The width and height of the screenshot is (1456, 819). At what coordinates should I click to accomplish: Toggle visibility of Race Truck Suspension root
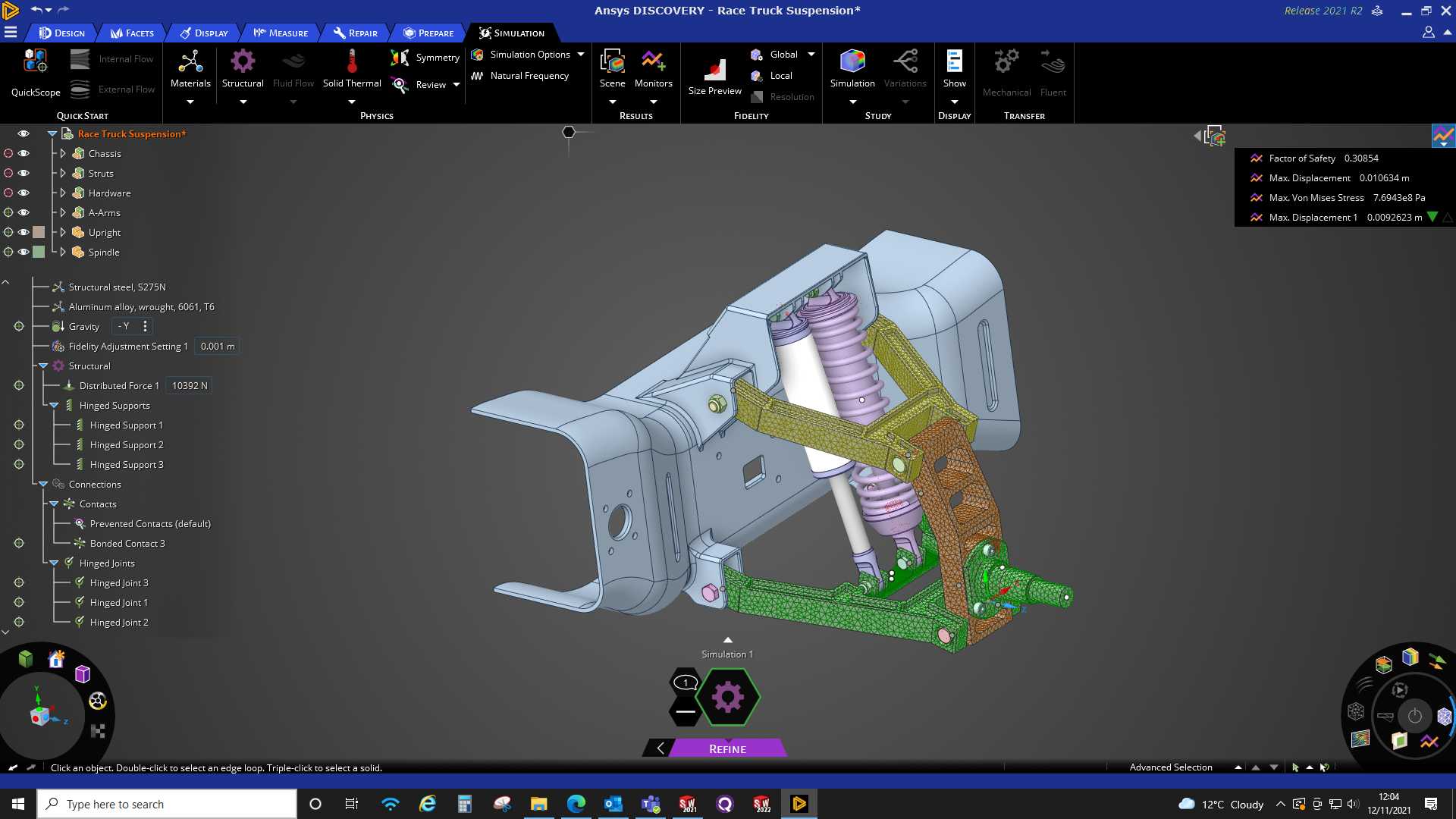[24, 133]
